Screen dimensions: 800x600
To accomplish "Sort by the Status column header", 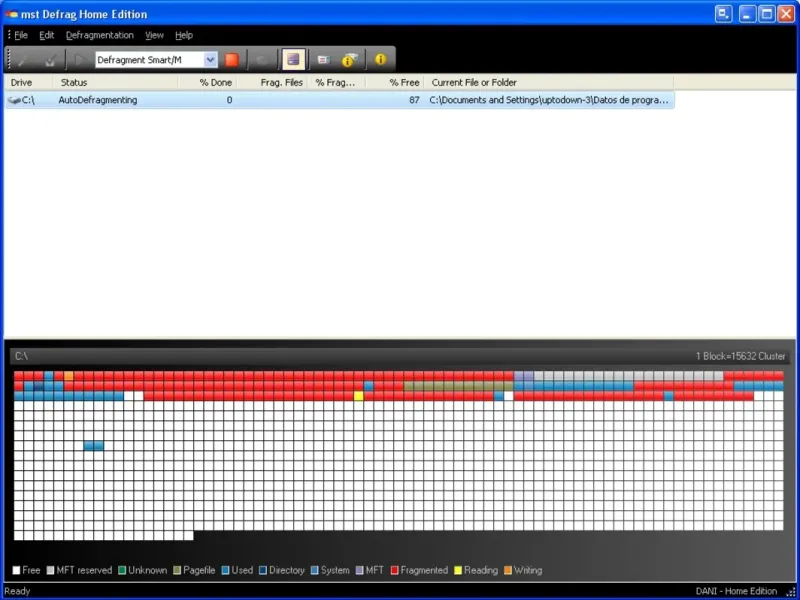I will (116, 83).
